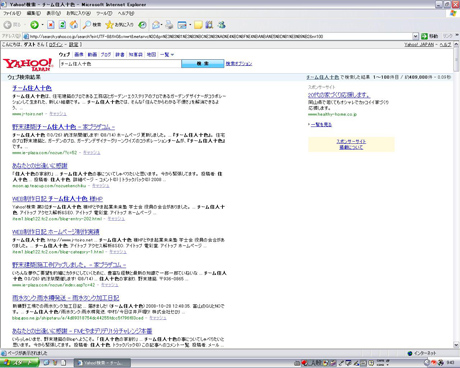Open the 検索オプション link

(239, 64)
